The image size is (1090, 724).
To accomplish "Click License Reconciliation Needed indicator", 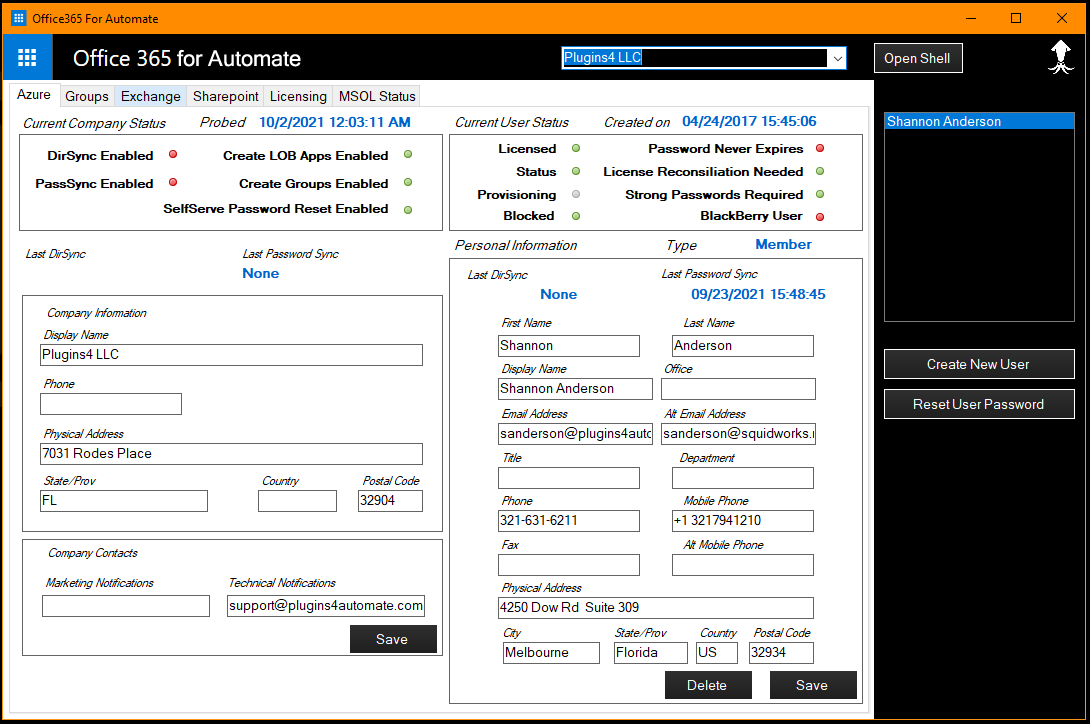I will coord(820,171).
